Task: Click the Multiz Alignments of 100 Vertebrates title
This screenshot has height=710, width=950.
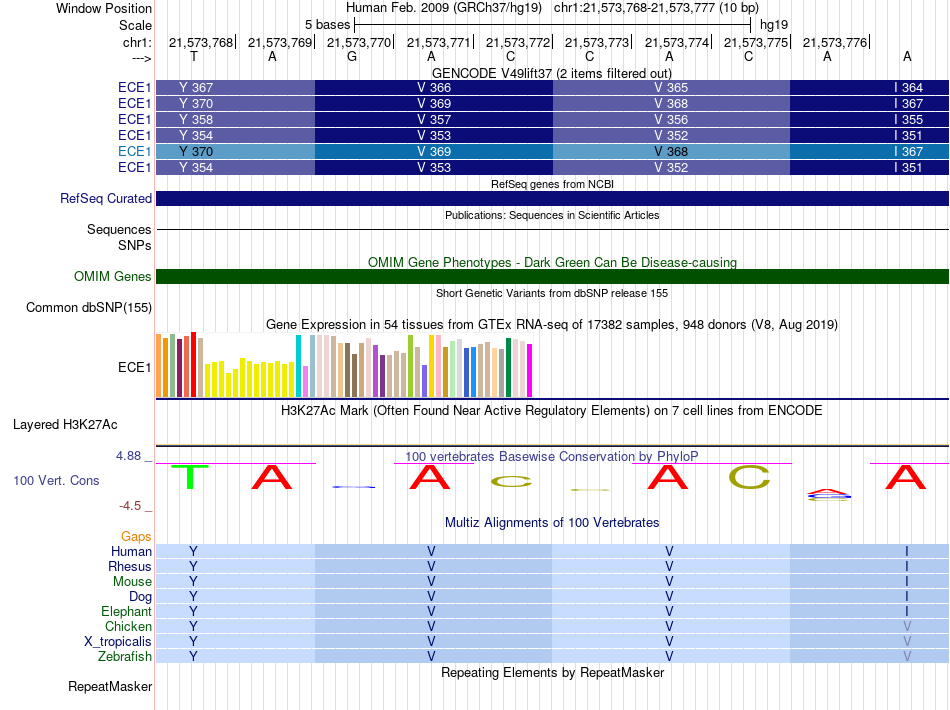Action: 551,522
